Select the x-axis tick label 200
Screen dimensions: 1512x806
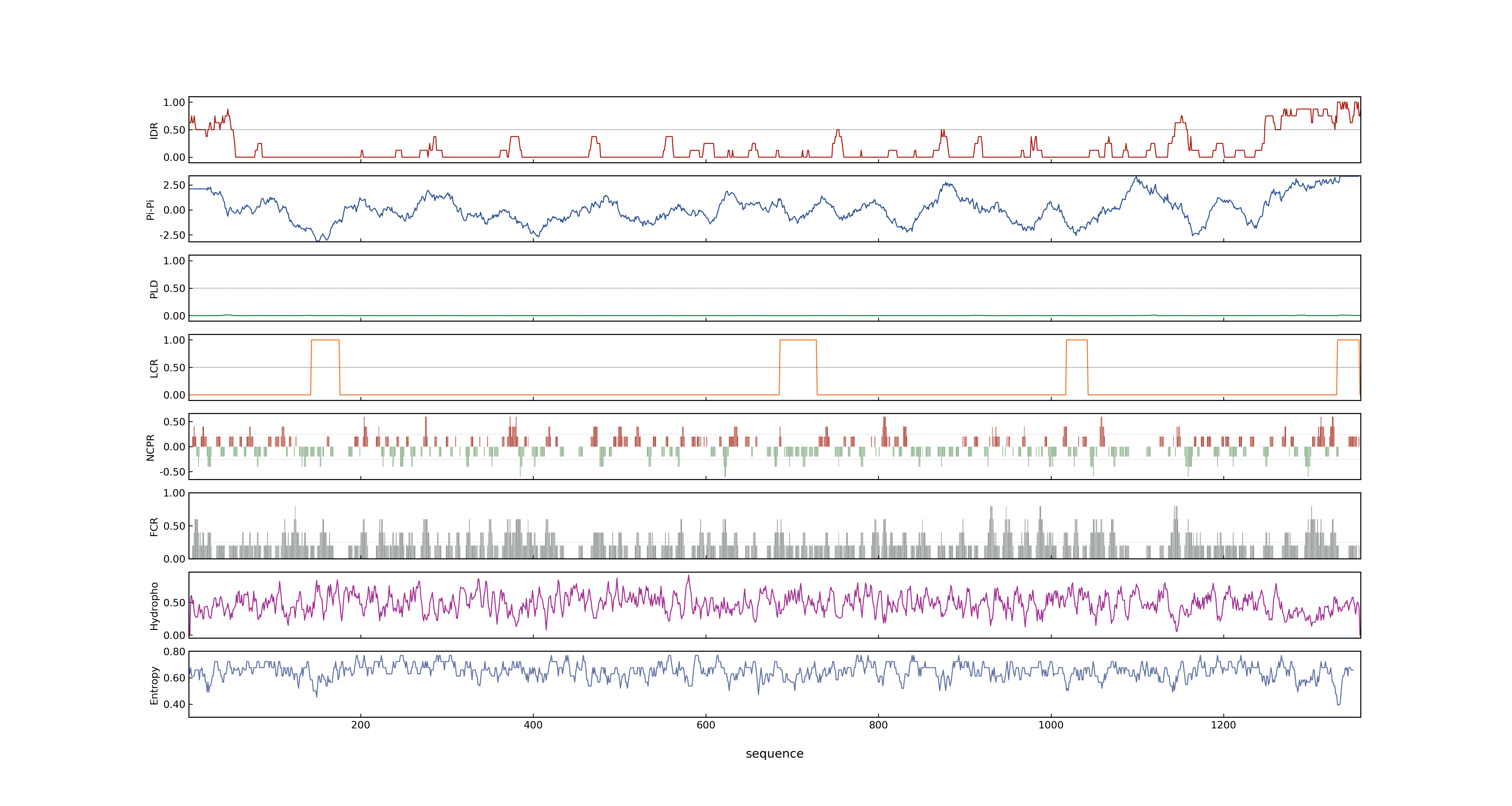coord(360,725)
